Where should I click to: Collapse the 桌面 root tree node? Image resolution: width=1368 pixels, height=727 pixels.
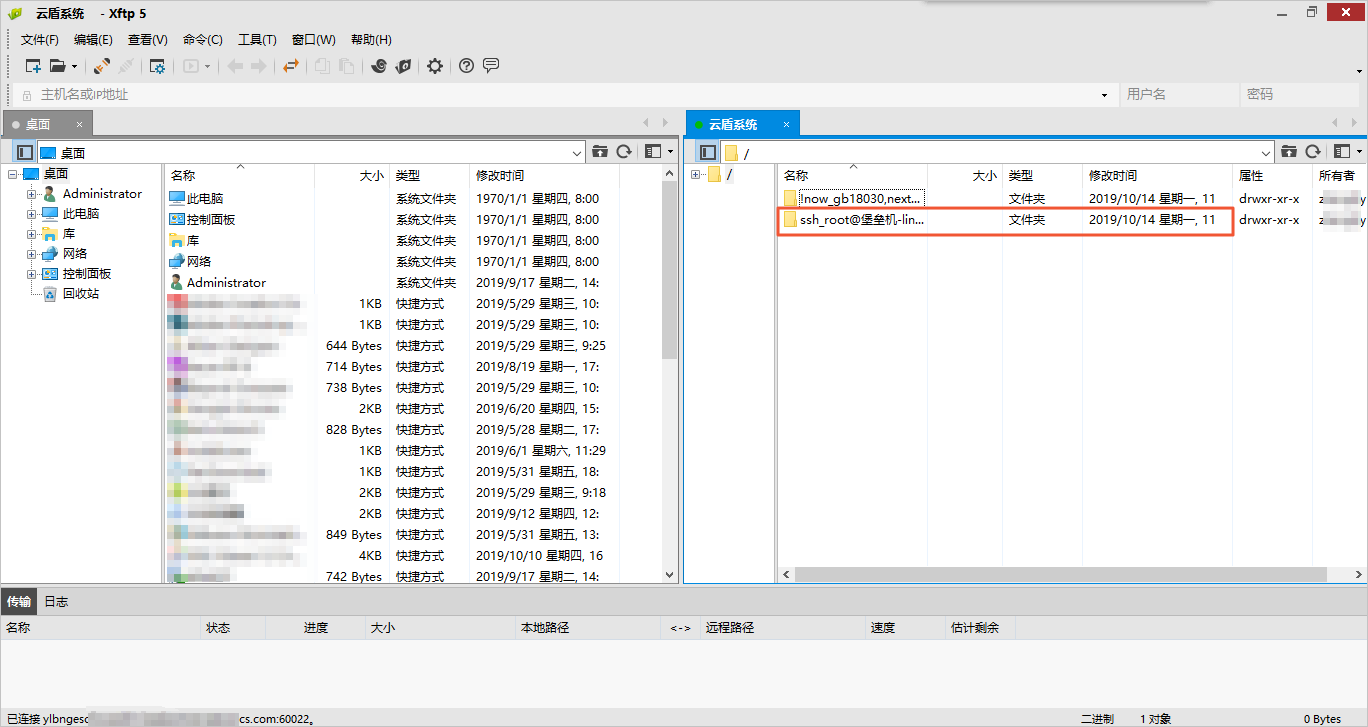point(12,174)
